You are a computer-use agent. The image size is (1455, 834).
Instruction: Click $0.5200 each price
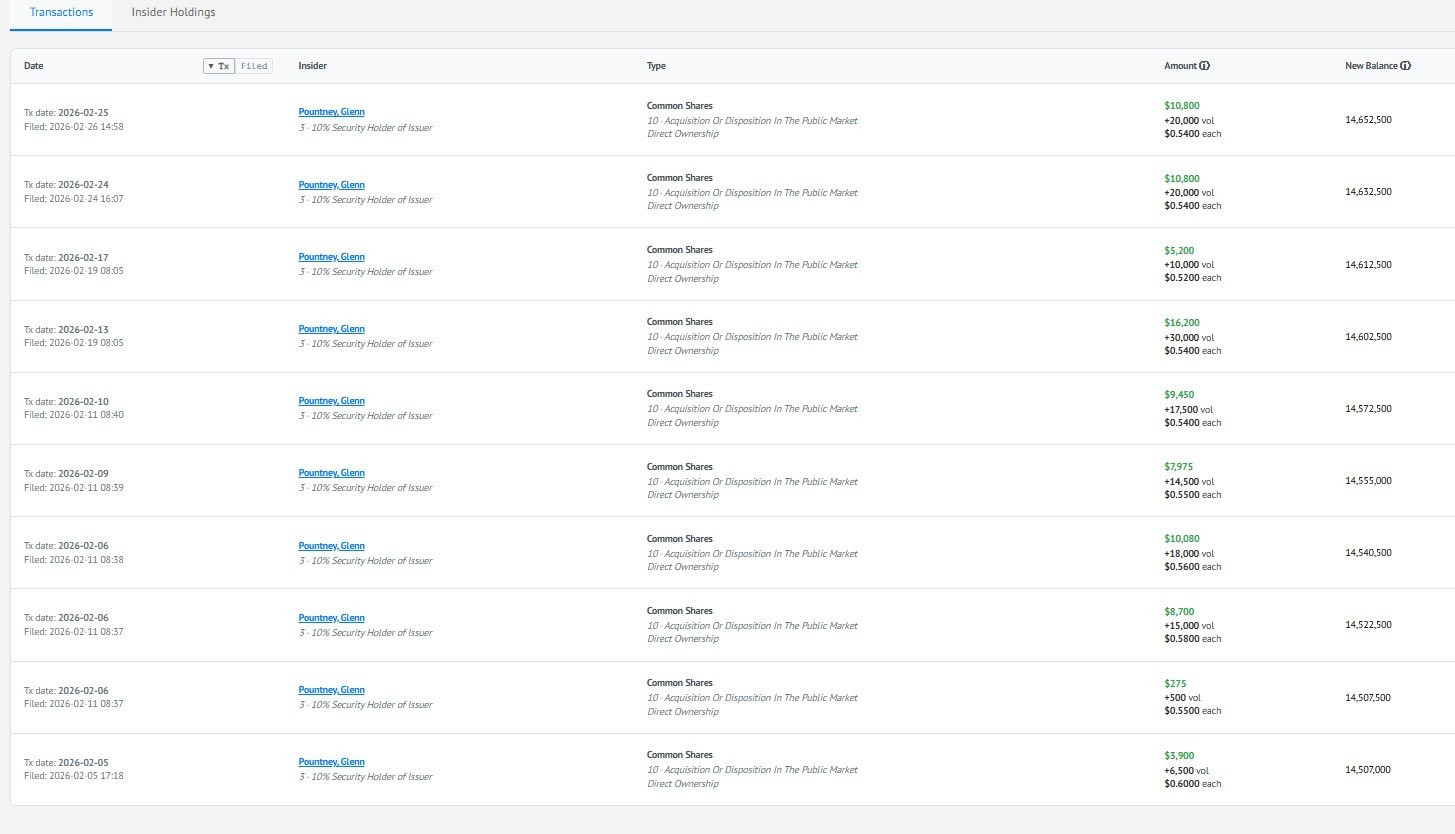pyautogui.click(x=1192, y=278)
